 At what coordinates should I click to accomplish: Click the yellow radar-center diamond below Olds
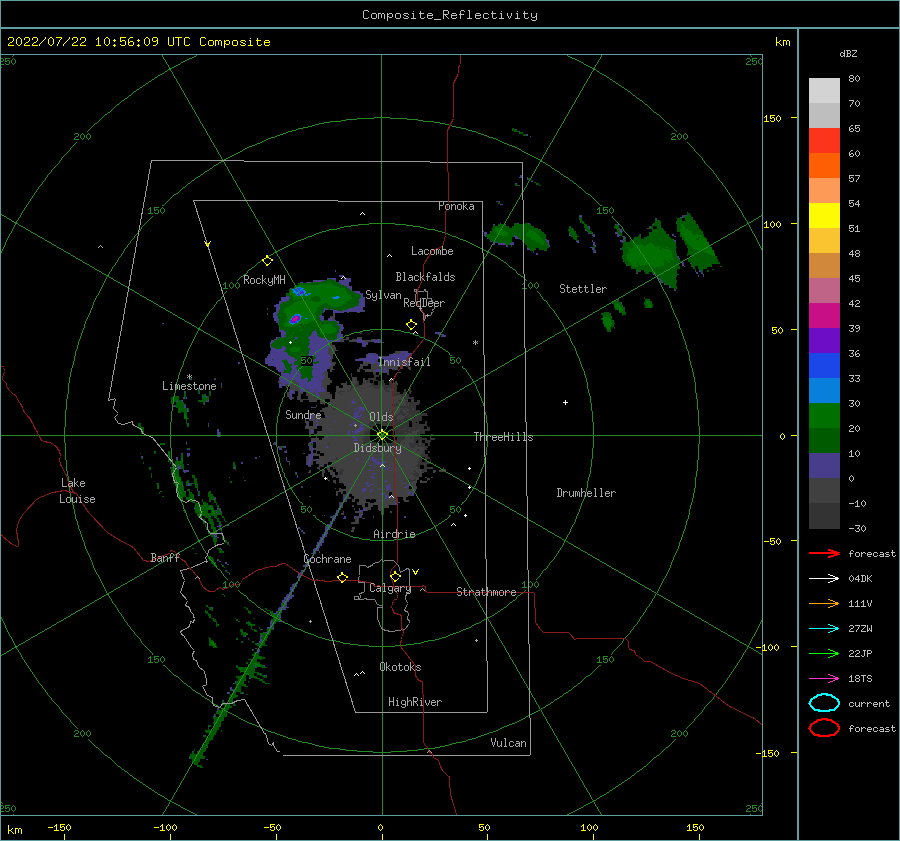(382, 435)
